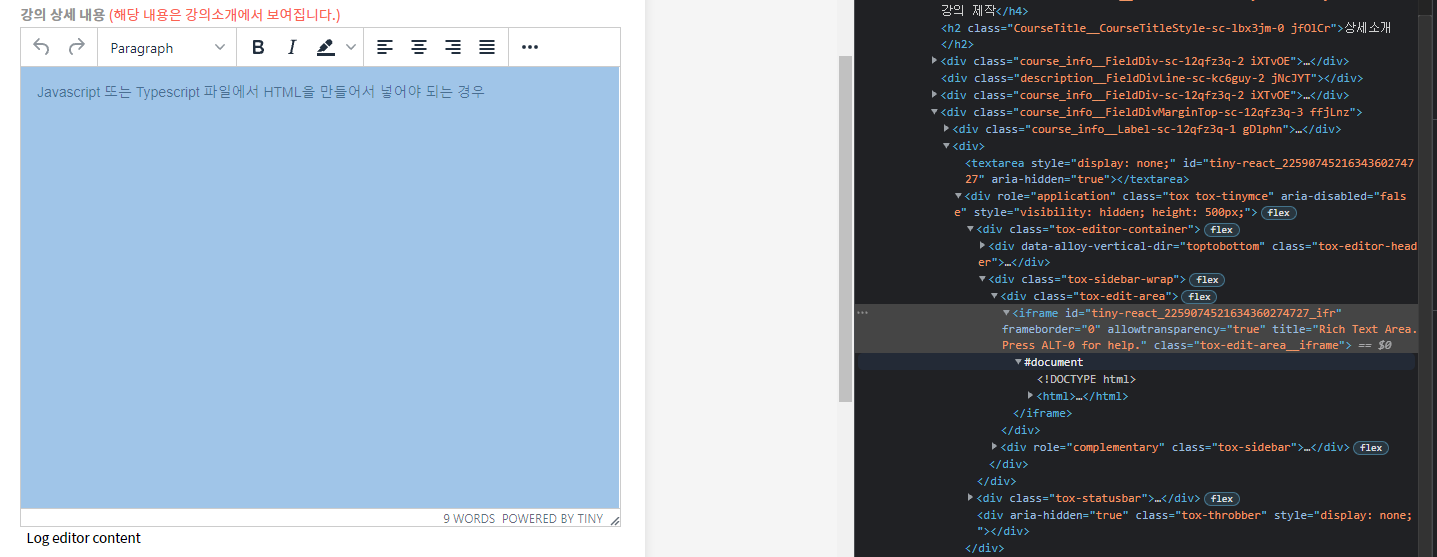Open the highlight color picker chevron
The width and height of the screenshot is (1437, 557).
351,47
